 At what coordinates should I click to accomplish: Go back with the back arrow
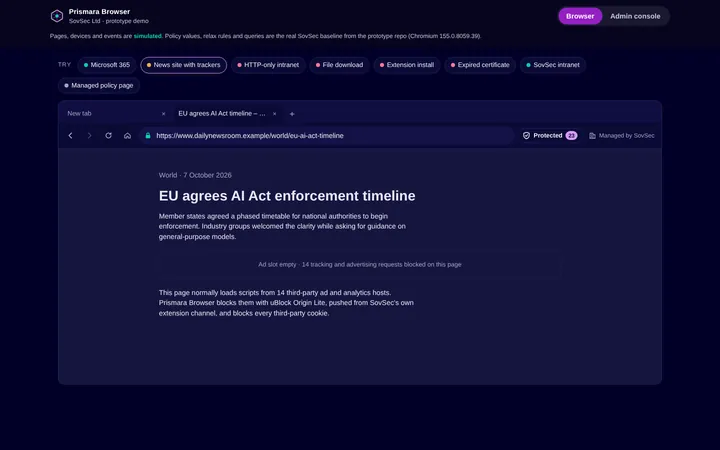click(x=70, y=135)
